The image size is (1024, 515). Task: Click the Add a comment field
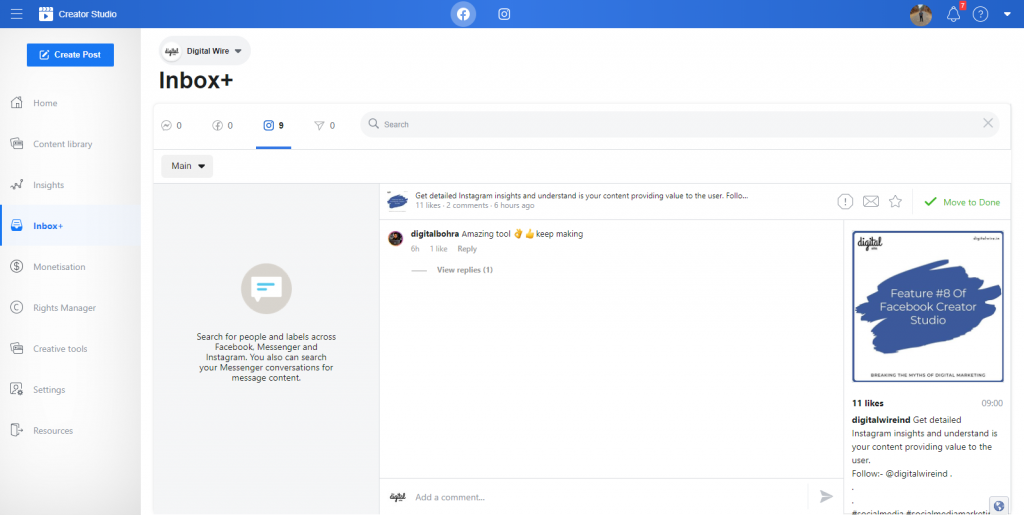pos(600,497)
